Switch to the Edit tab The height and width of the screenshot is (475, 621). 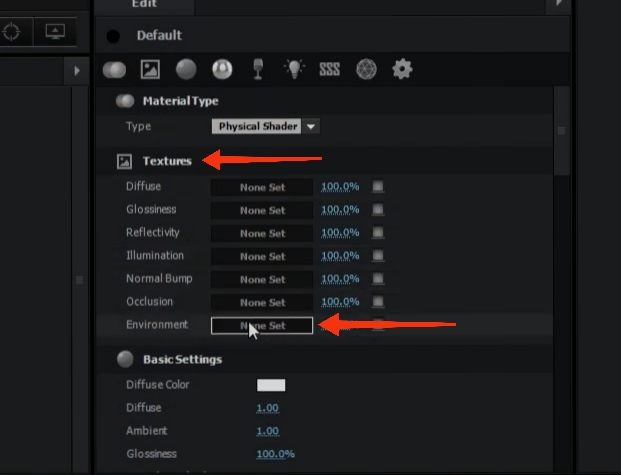pos(144,4)
